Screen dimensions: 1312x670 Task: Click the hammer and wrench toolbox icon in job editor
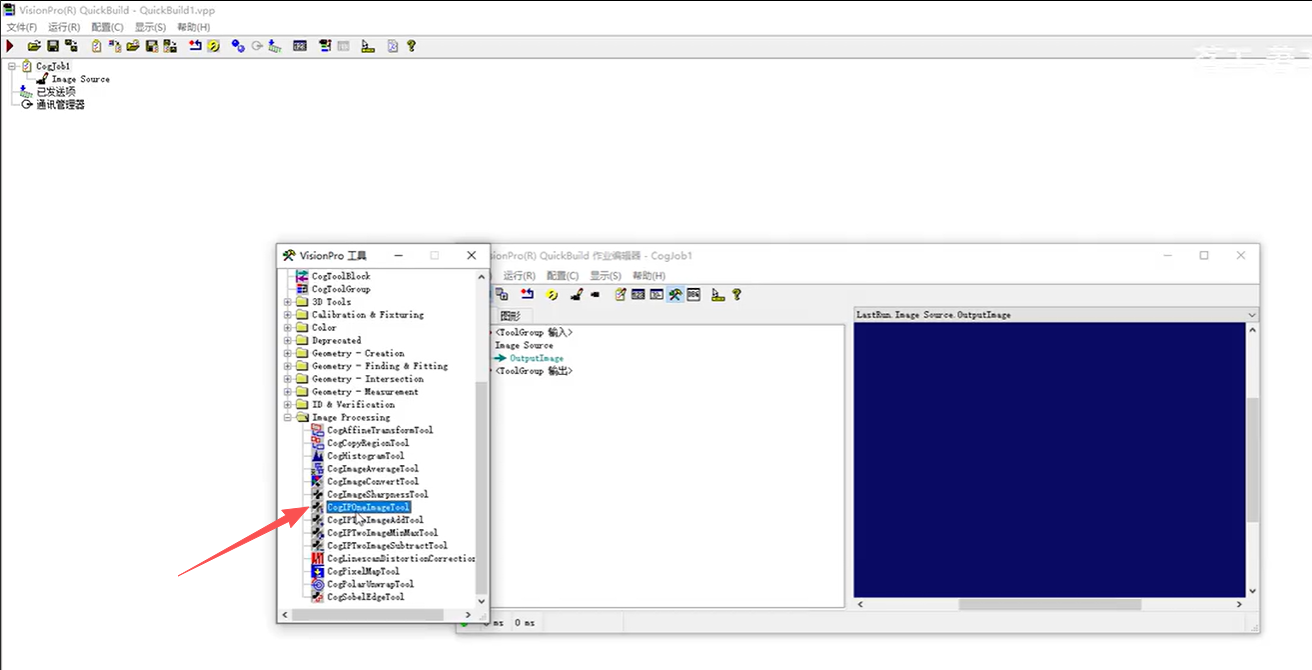pos(675,294)
